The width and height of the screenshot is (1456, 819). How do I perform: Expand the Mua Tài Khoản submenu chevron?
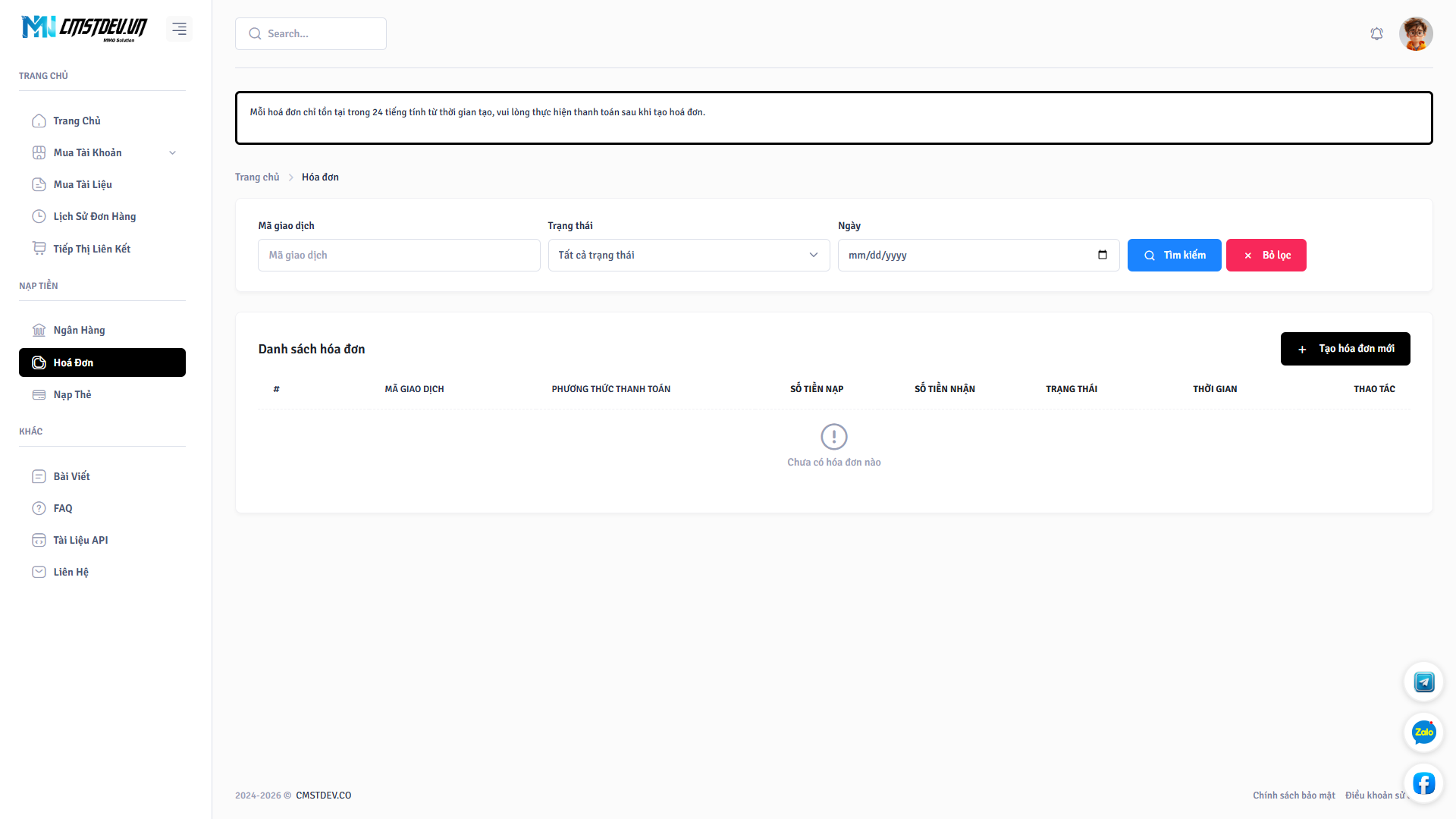pyautogui.click(x=172, y=153)
